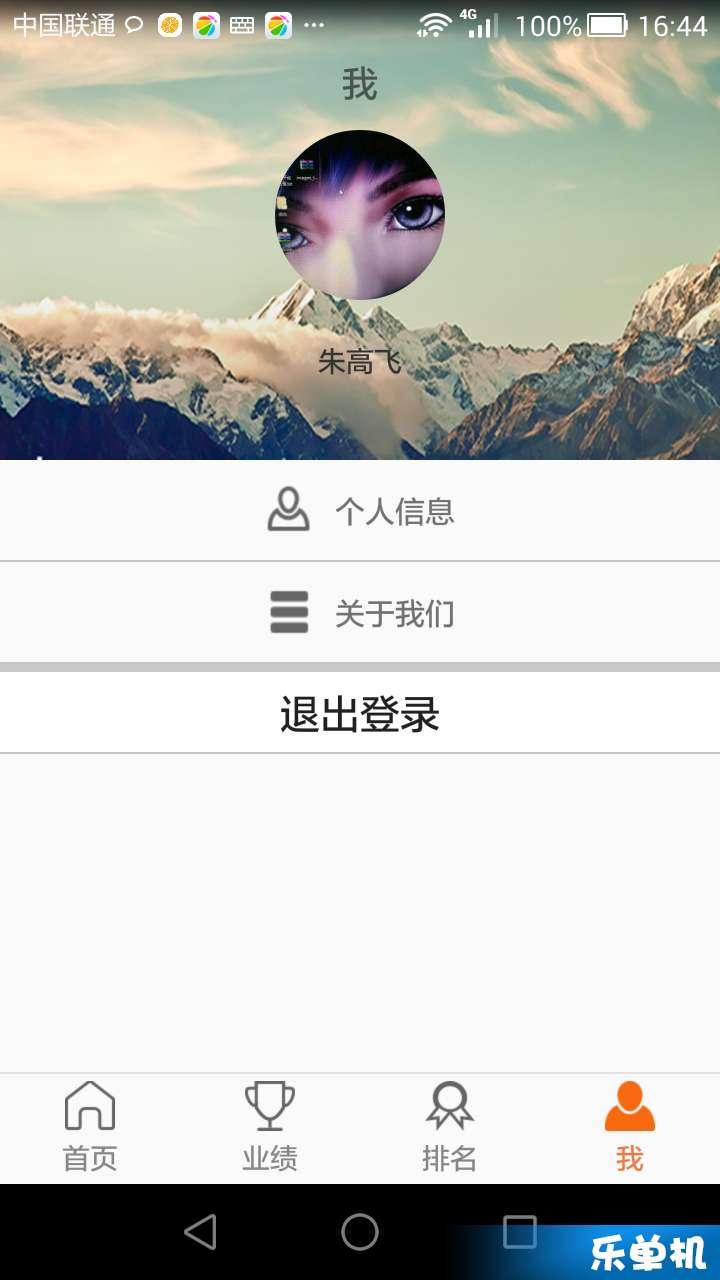Switch to the 首页 tab label

point(90,1159)
